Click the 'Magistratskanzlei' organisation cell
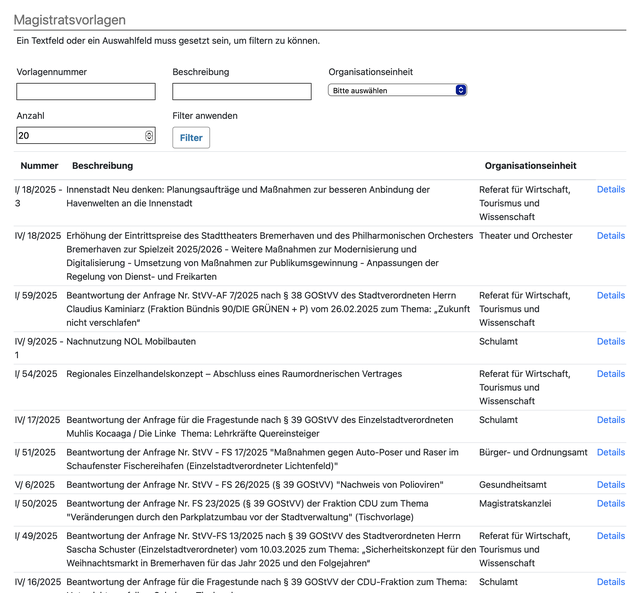Screen dimensions: 640x593 coord(515,503)
